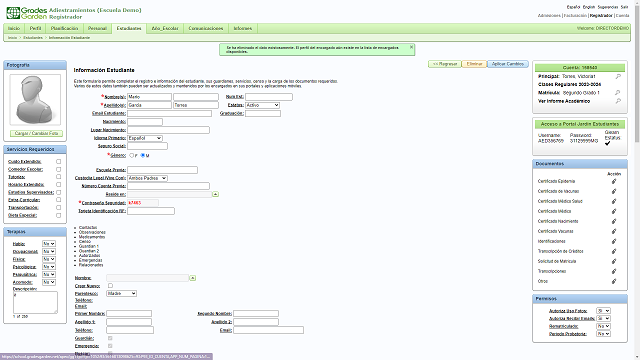Click the Grades Garden logo
The width and height of the screenshot is (640, 360).
click(27, 13)
